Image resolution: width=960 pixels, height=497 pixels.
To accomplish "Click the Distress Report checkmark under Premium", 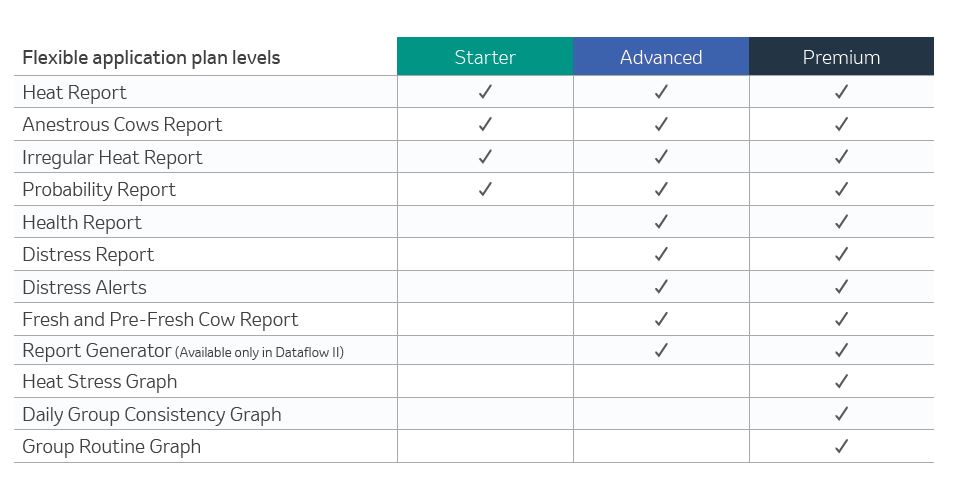I will click(x=841, y=254).
